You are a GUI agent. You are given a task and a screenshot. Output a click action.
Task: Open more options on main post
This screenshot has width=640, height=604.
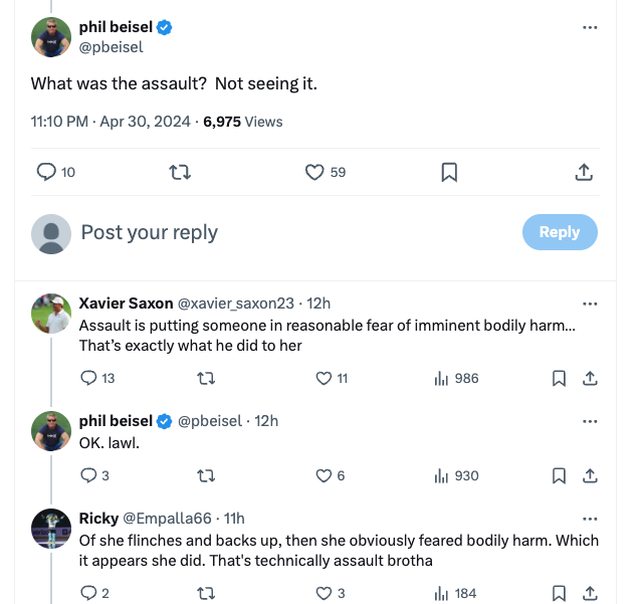(589, 28)
